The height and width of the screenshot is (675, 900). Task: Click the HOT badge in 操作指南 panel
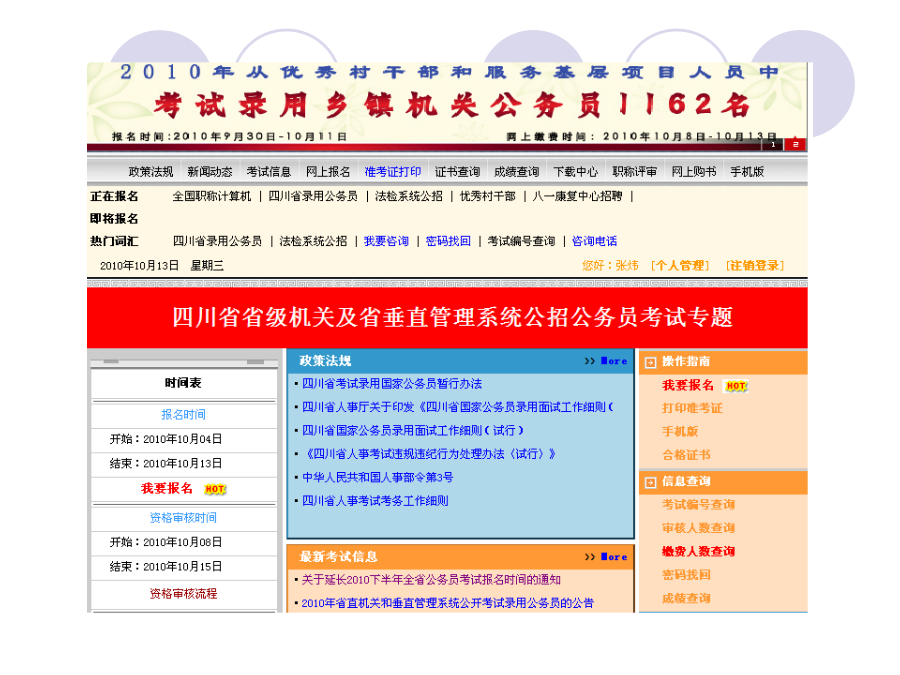736,386
